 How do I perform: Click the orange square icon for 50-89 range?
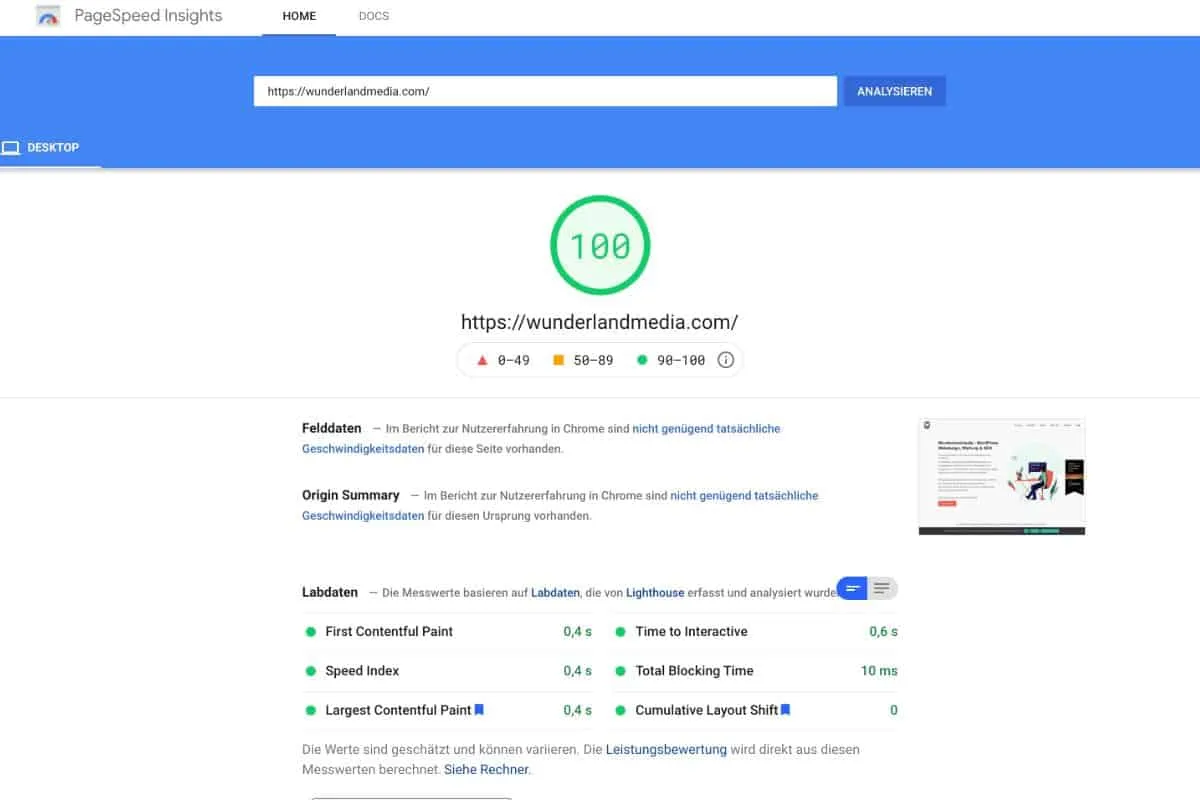560,359
